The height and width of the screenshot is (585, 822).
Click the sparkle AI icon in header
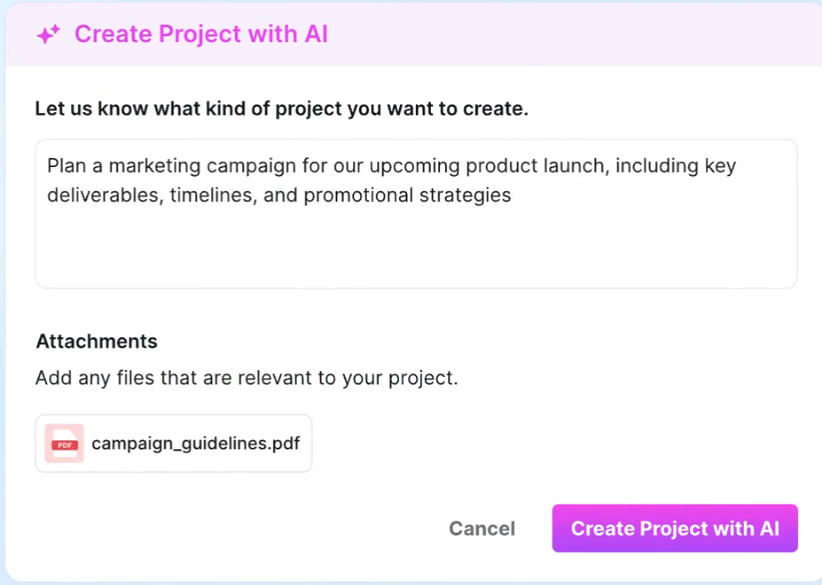(48, 35)
